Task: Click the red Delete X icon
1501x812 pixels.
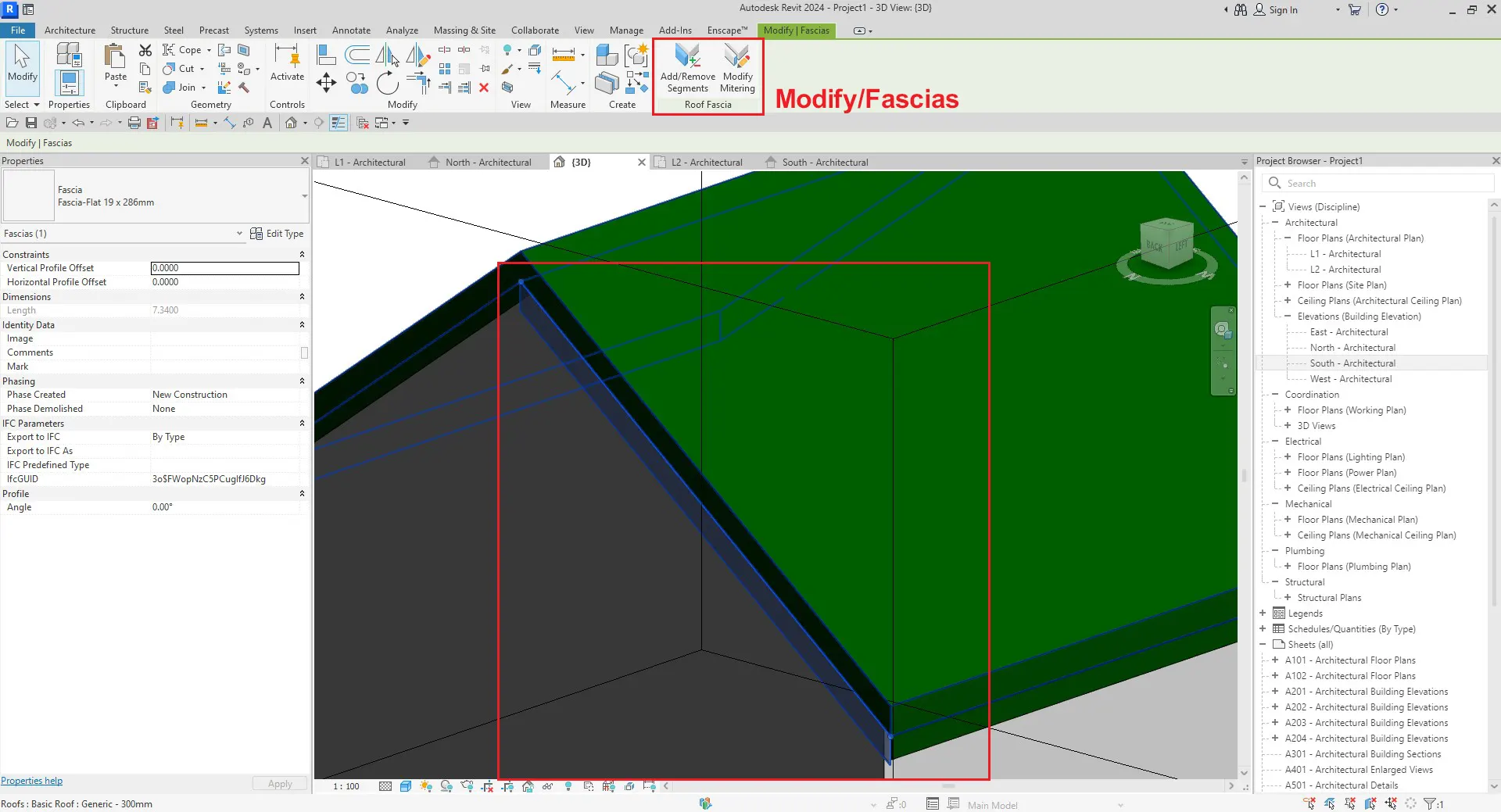Action: pos(484,88)
